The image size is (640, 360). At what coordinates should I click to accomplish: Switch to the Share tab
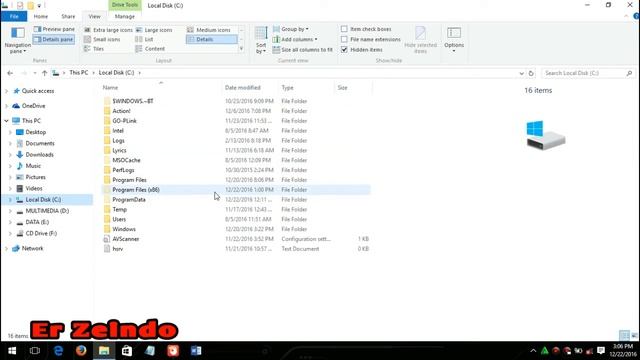click(68, 16)
